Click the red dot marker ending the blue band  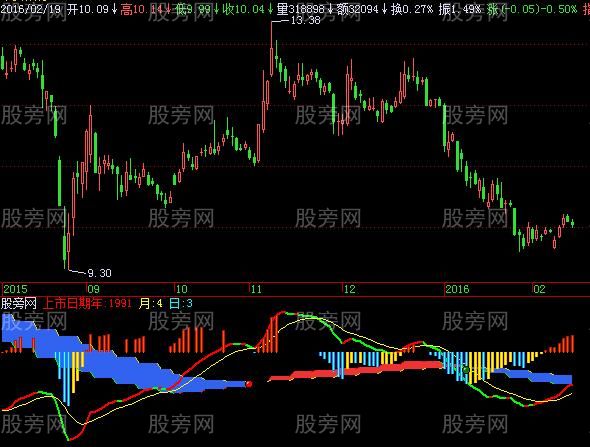click(x=249, y=384)
